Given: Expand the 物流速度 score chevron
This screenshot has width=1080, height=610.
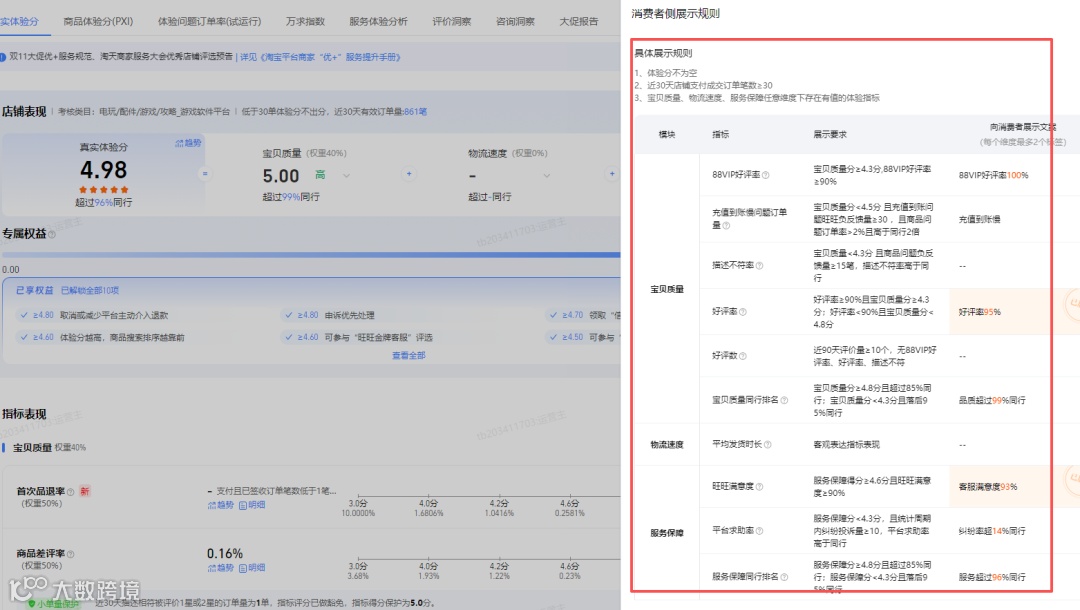Looking at the screenshot, I should (x=546, y=176).
